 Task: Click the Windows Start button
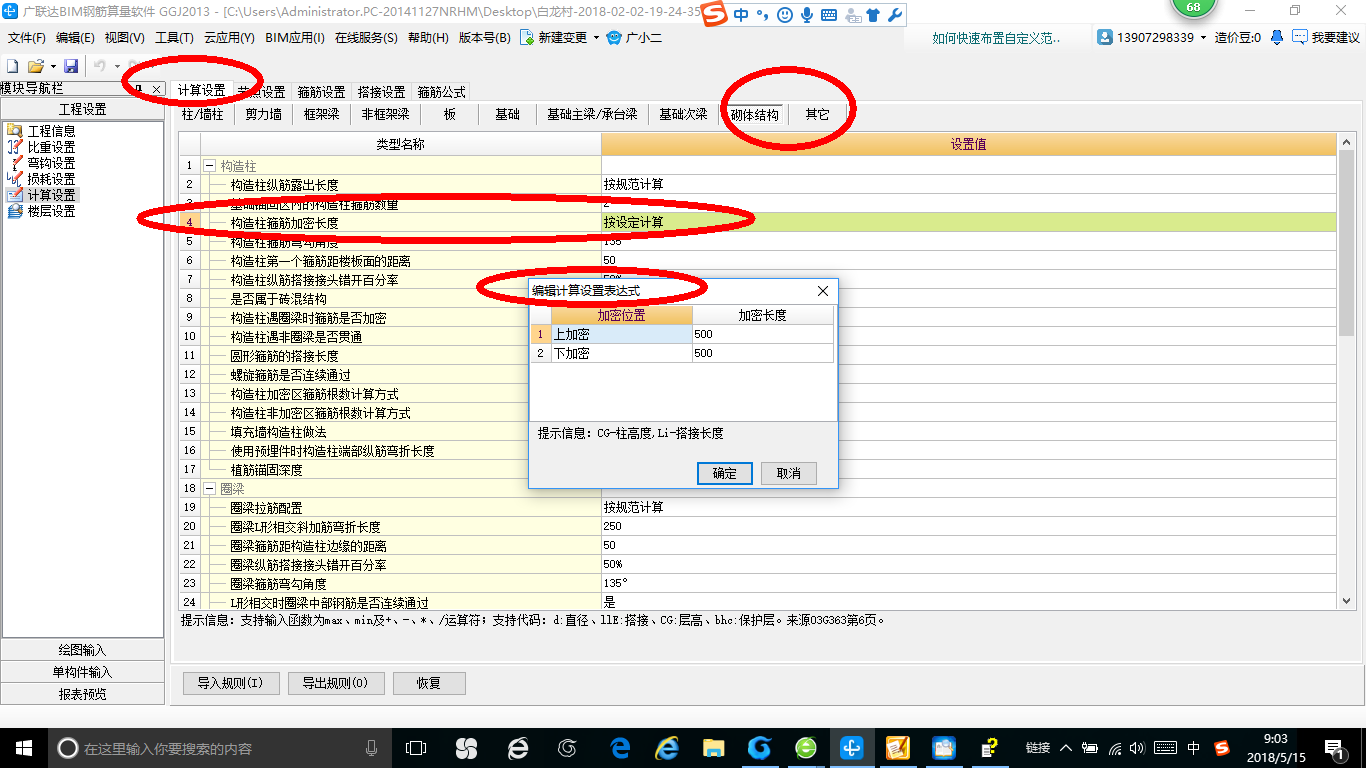(23, 748)
